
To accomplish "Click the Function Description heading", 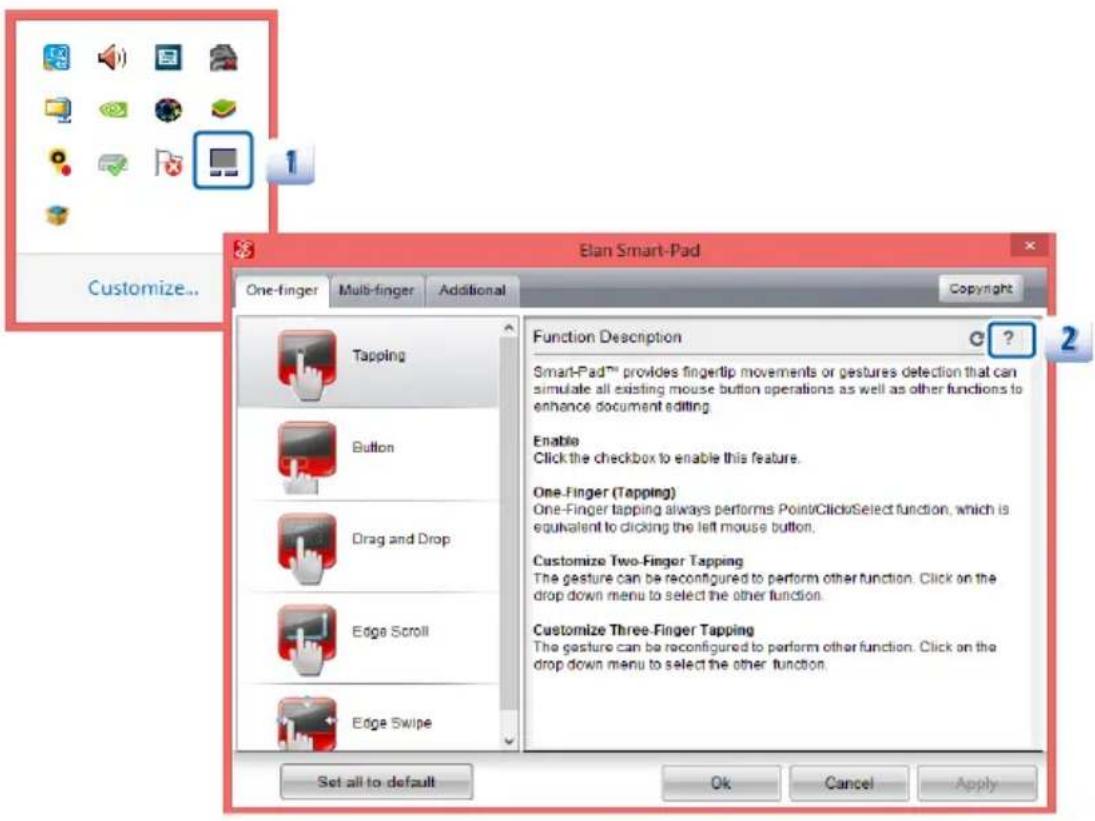I will coord(607,337).
